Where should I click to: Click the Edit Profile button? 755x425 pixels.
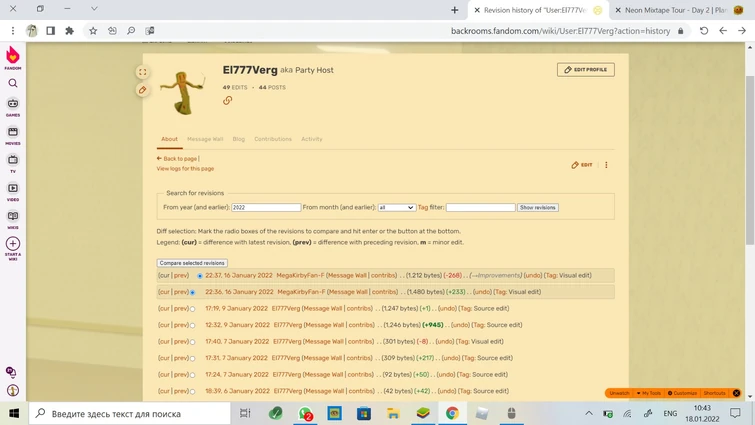(586, 70)
